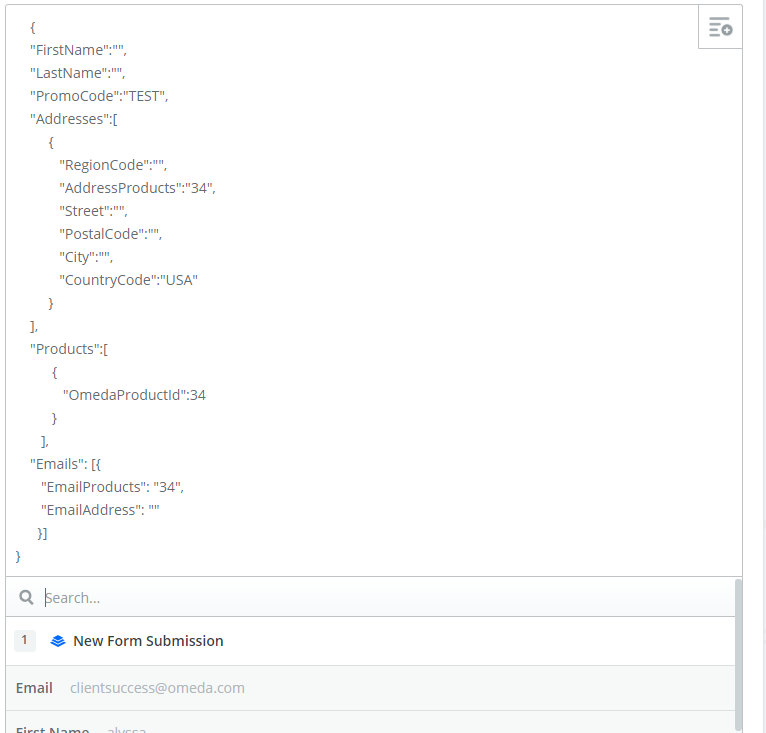Place cursor on the AddressProducts line
Viewport: 766px width, 733px height.
[x=137, y=188]
